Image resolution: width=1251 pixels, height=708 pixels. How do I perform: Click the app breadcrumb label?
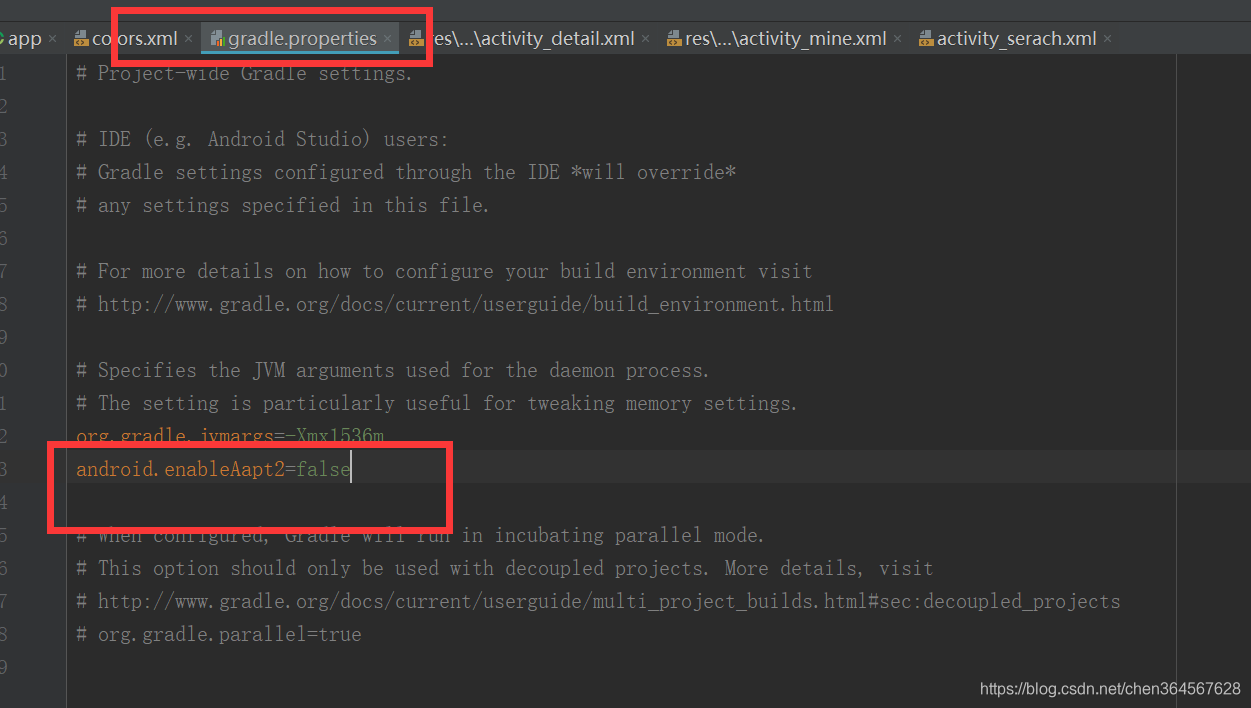pyautogui.click(x=25, y=37)
